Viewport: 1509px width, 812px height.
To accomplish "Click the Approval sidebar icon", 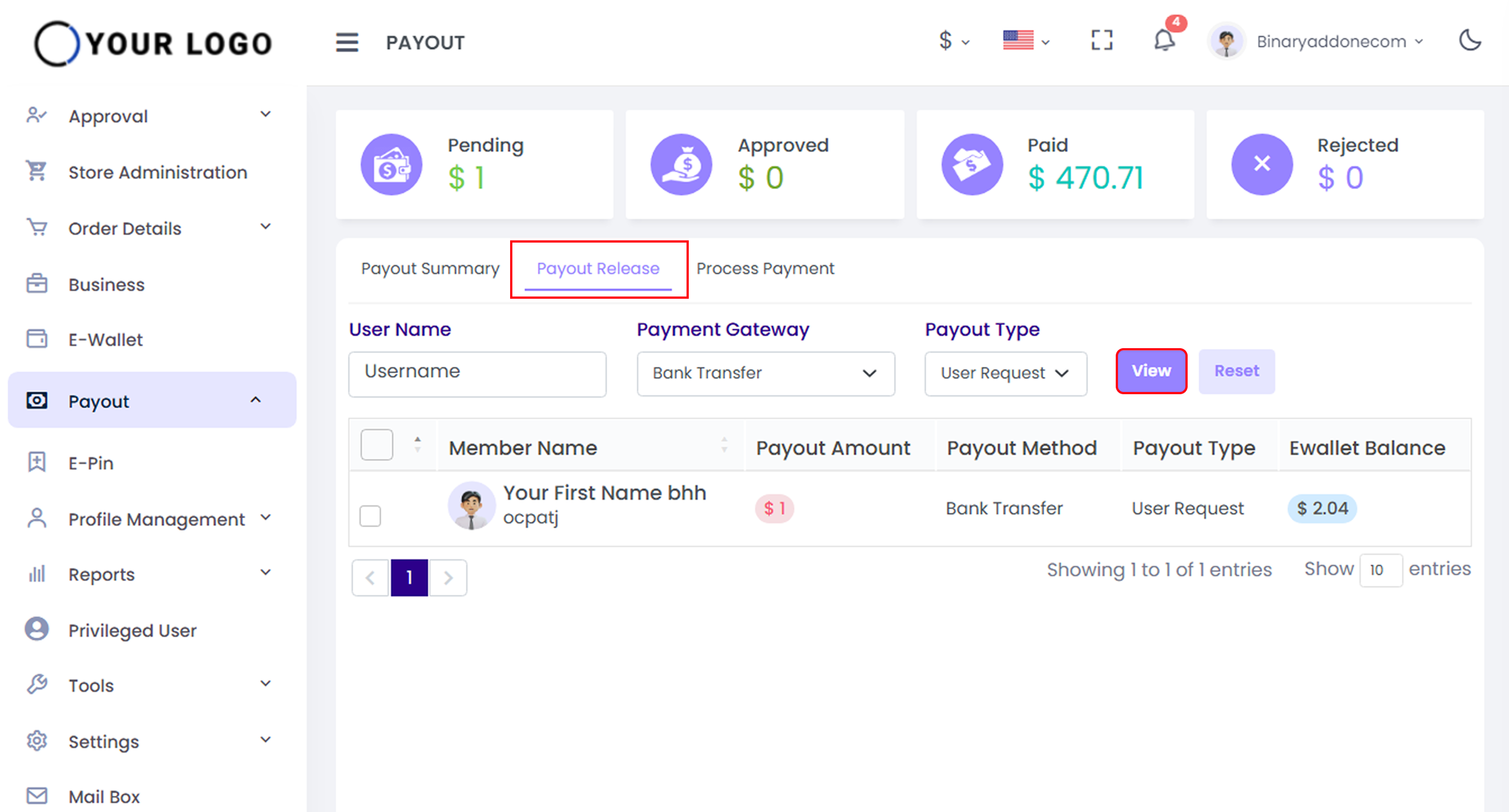I will pyautogui.click(x=37, y=115).
